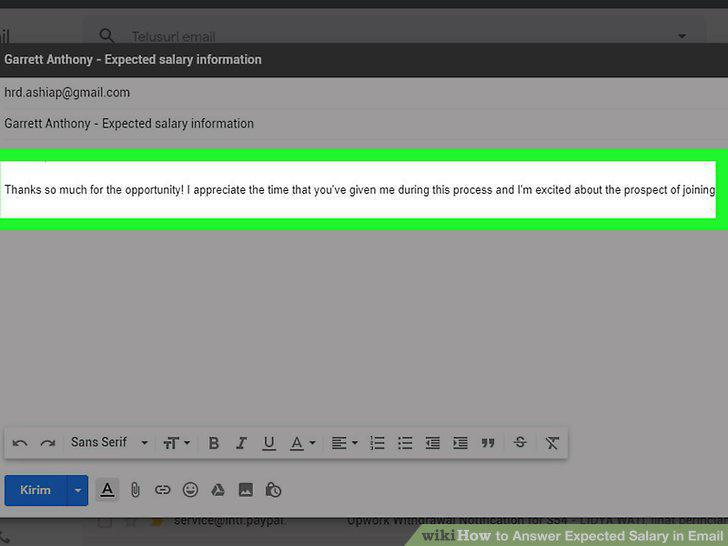
Task: Apply strikethrough formatting
Action: click(x=520, y=442)
